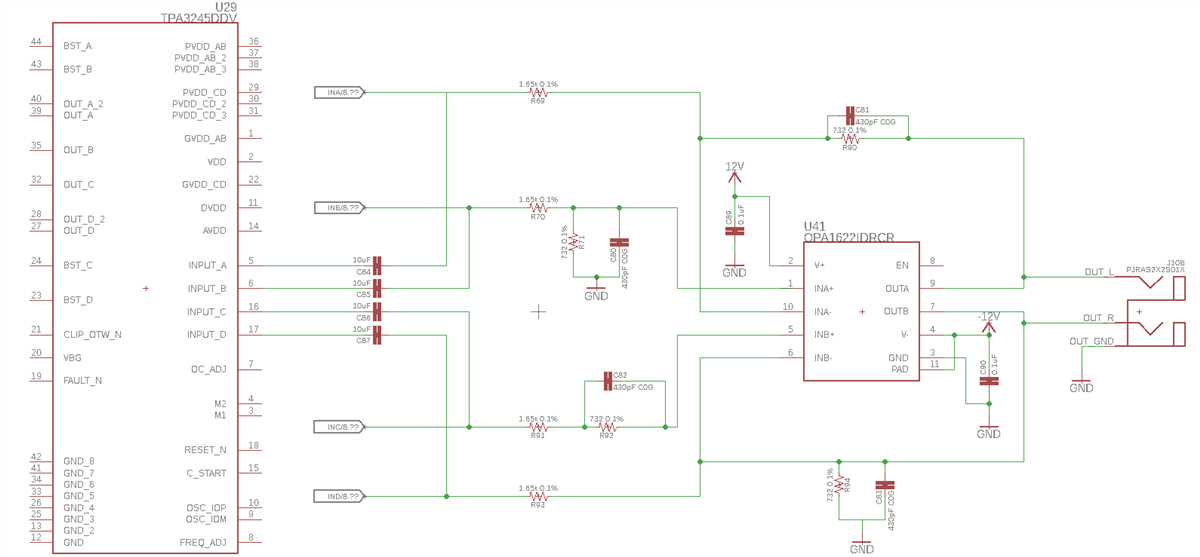Click the FAULT_N pin label

click(x=82, y=381)
